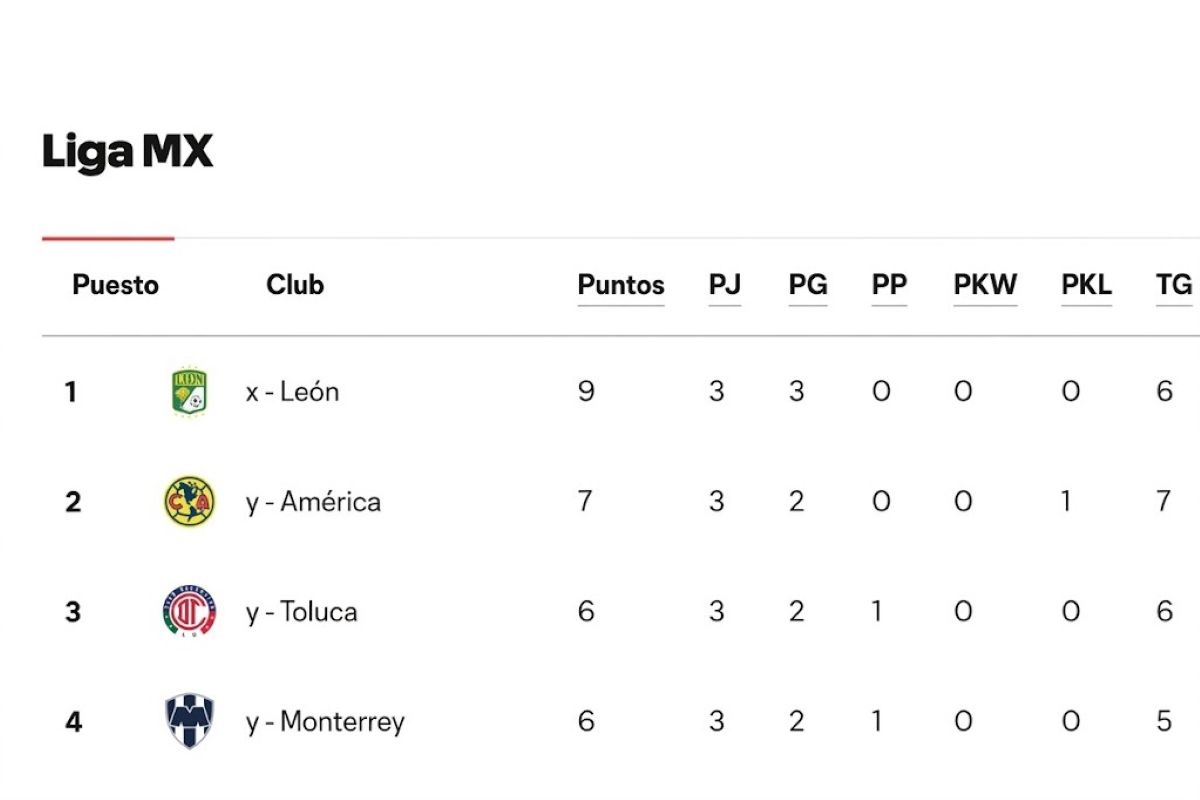Click position number 4 in table
Screen dimensions: 1200x800
coord(72,721)
